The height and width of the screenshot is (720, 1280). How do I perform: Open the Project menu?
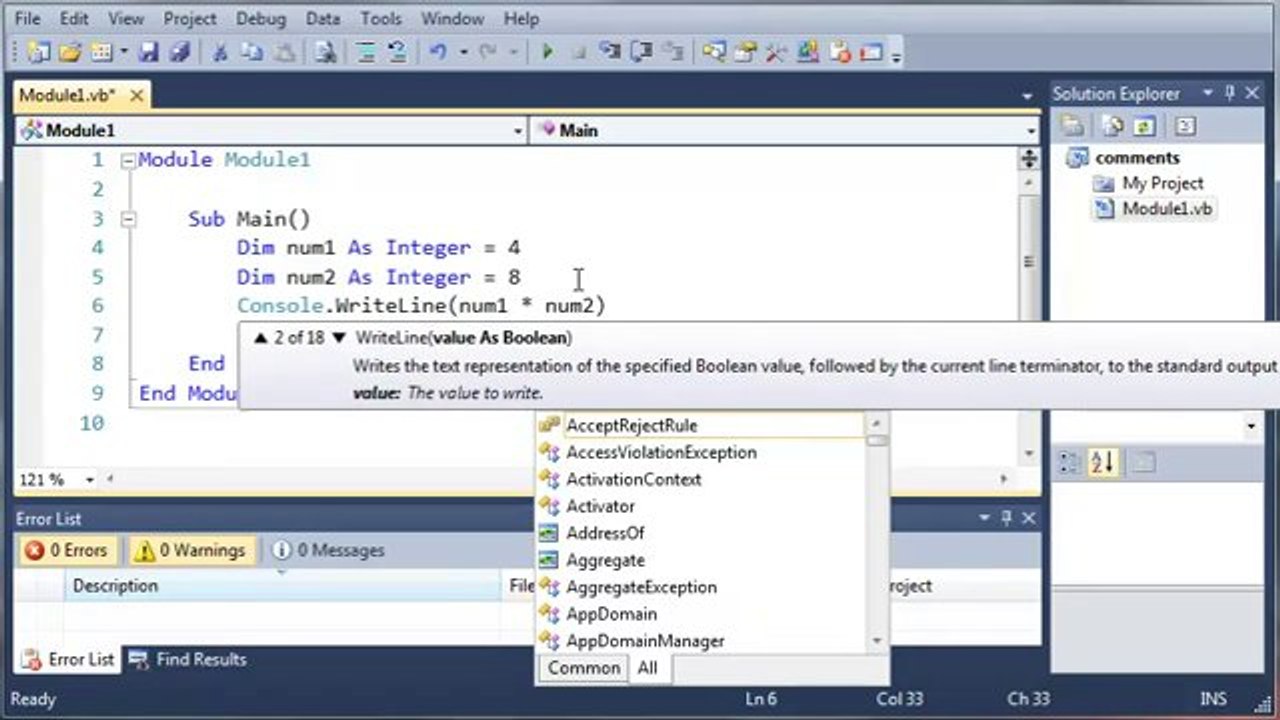pos(190,18)
